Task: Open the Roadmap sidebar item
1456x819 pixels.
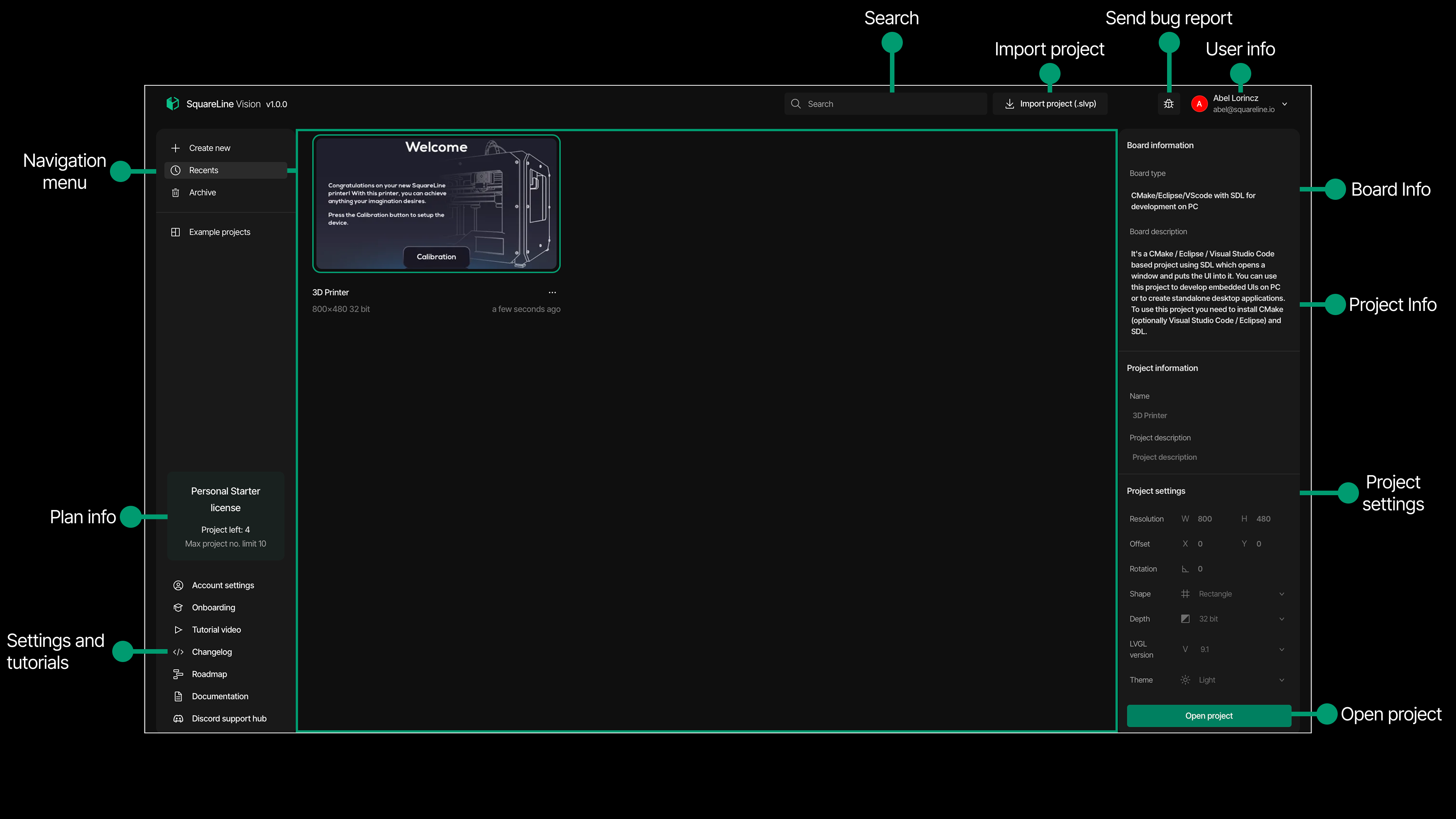Action: click(x=209, y=674)
